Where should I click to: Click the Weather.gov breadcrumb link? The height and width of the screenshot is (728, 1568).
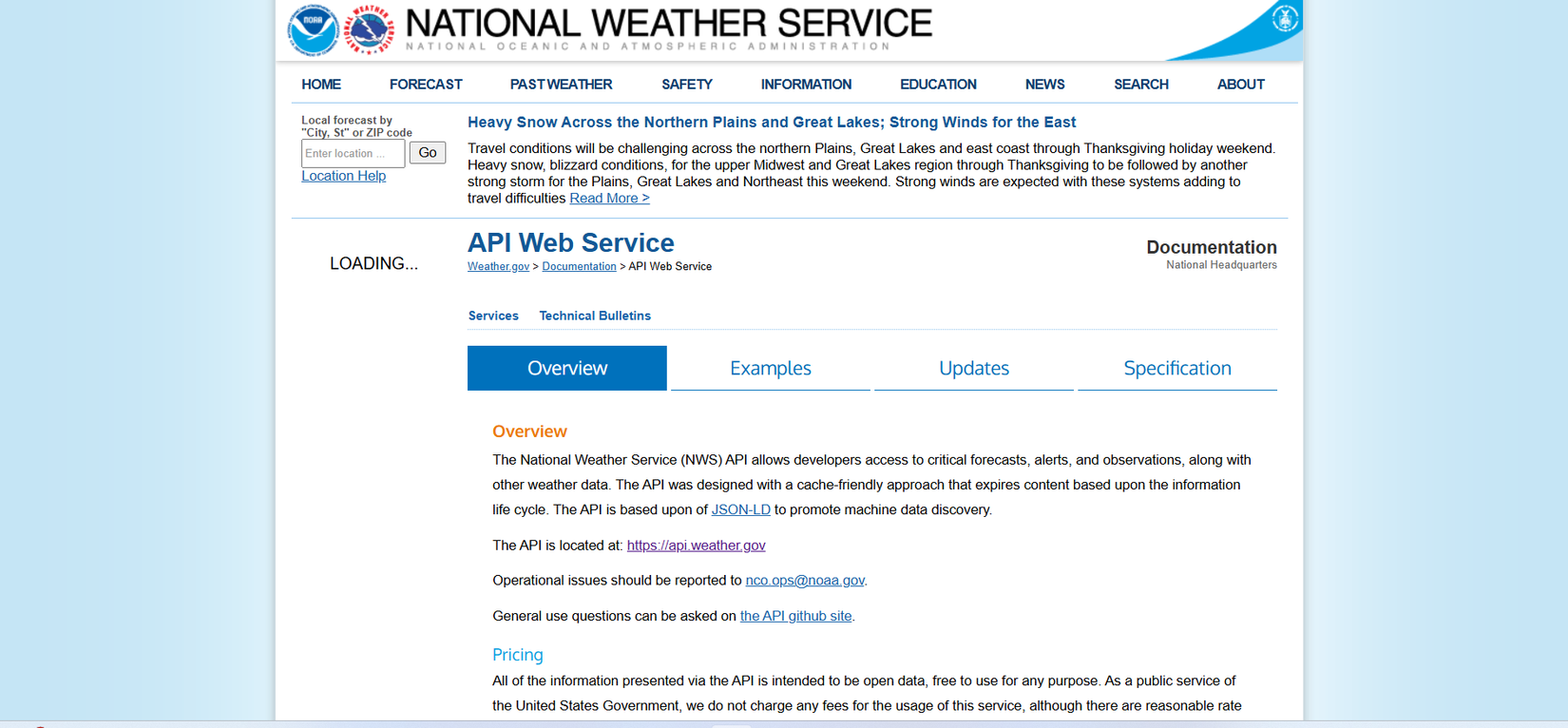[x=498, y=266]
